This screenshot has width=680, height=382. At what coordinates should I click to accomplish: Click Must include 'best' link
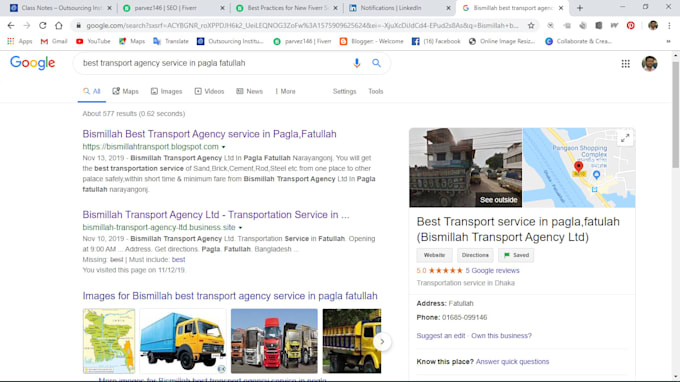[x=178, y=260]
